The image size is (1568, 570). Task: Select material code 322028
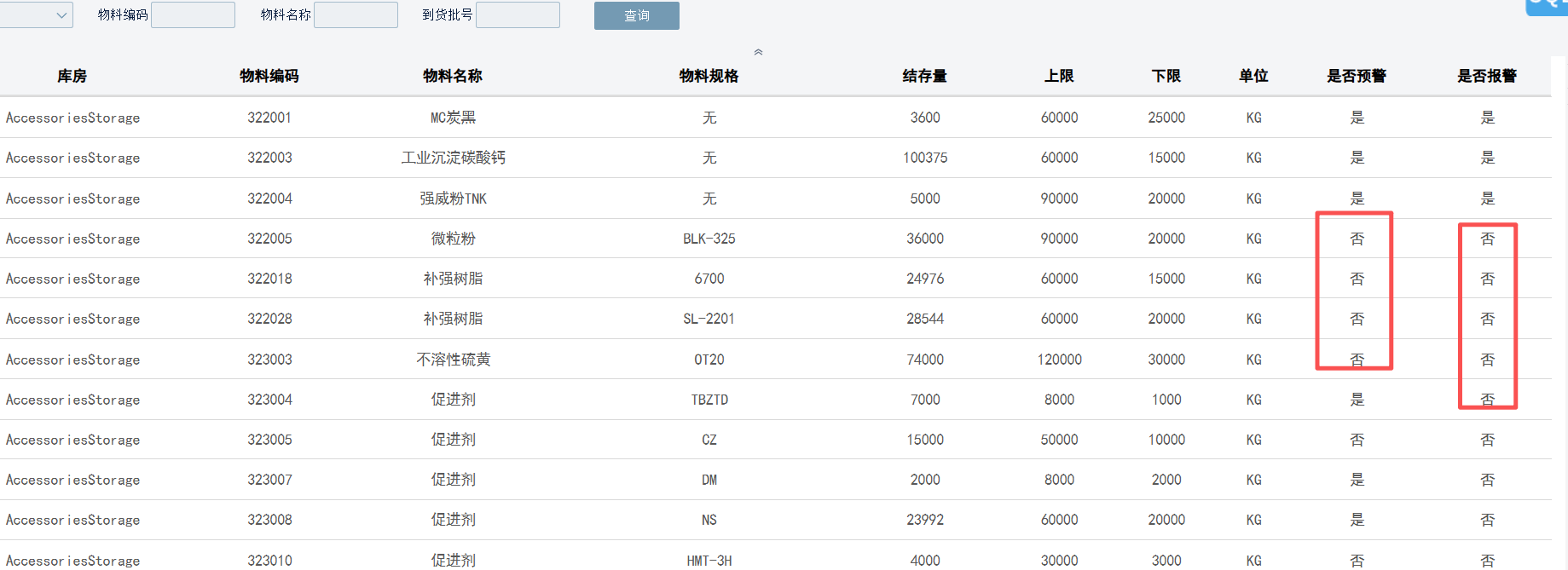269,319
